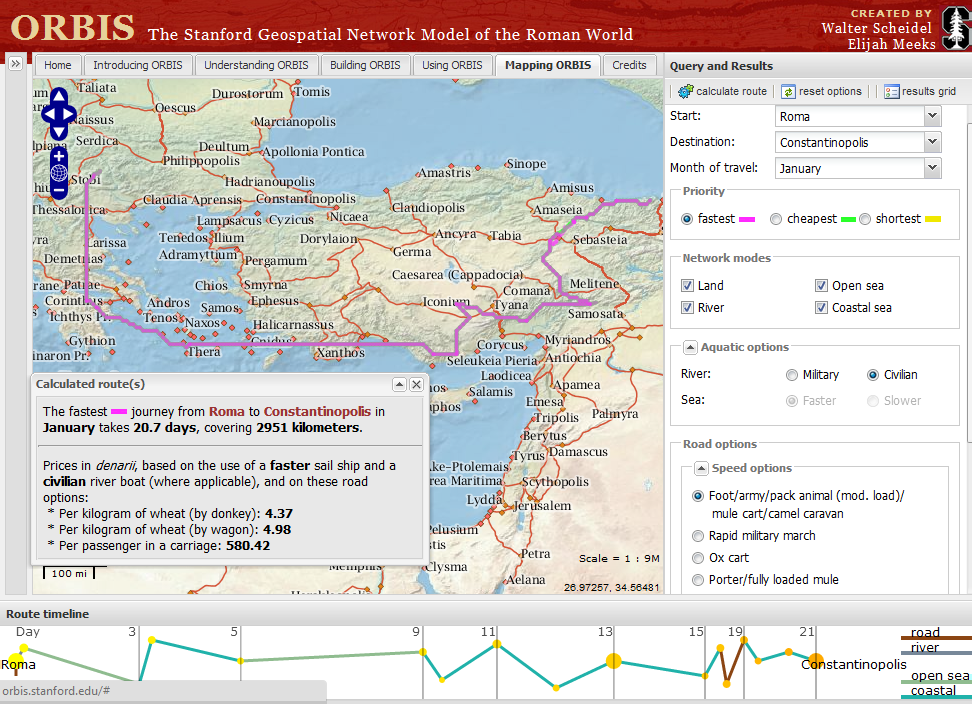Click the calculate route gear icon
The height and width of the screenshot is (704, 972).
(x=686, y=91)
